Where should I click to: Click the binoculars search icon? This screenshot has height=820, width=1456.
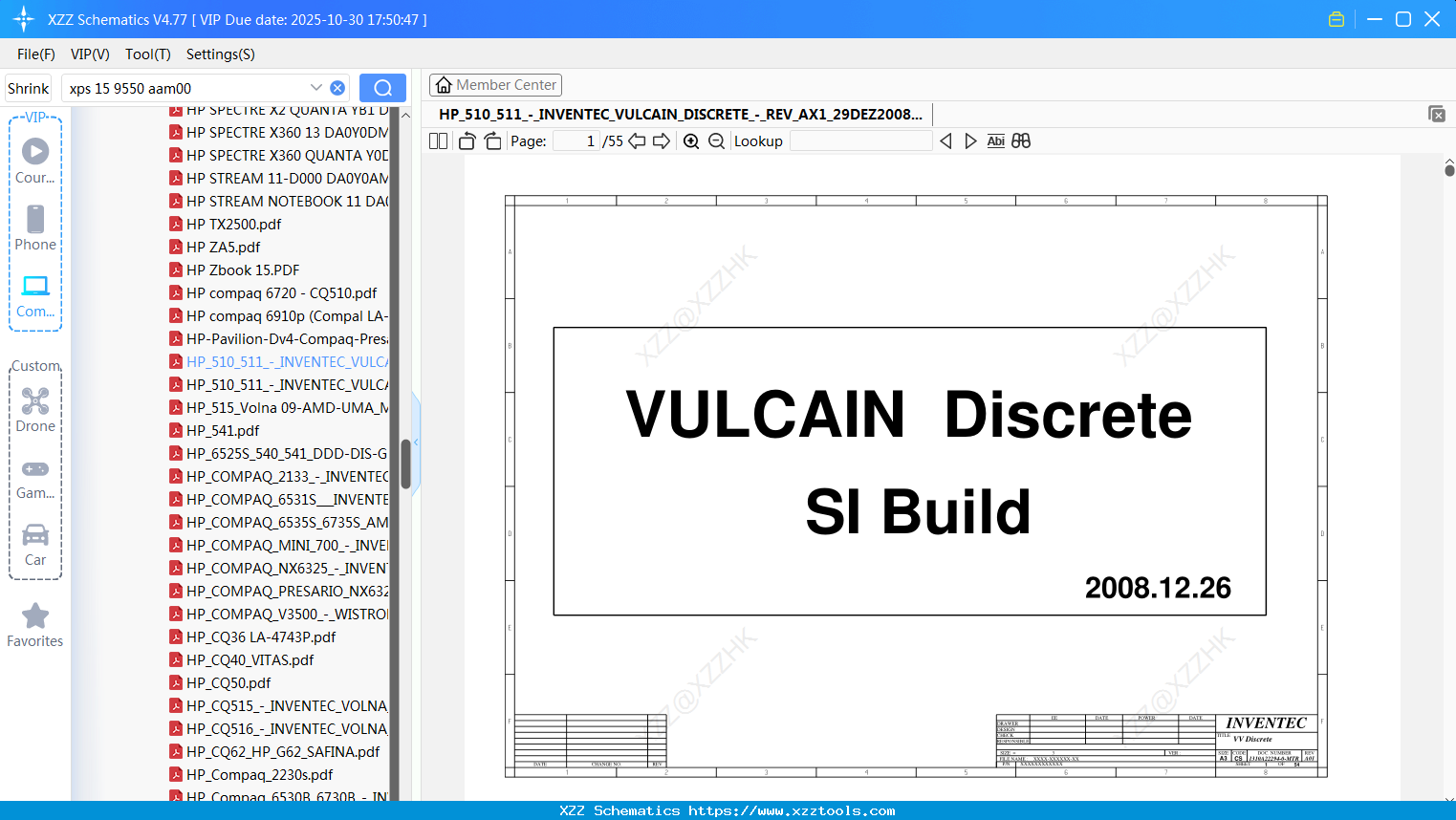(x=1021, y=141)
